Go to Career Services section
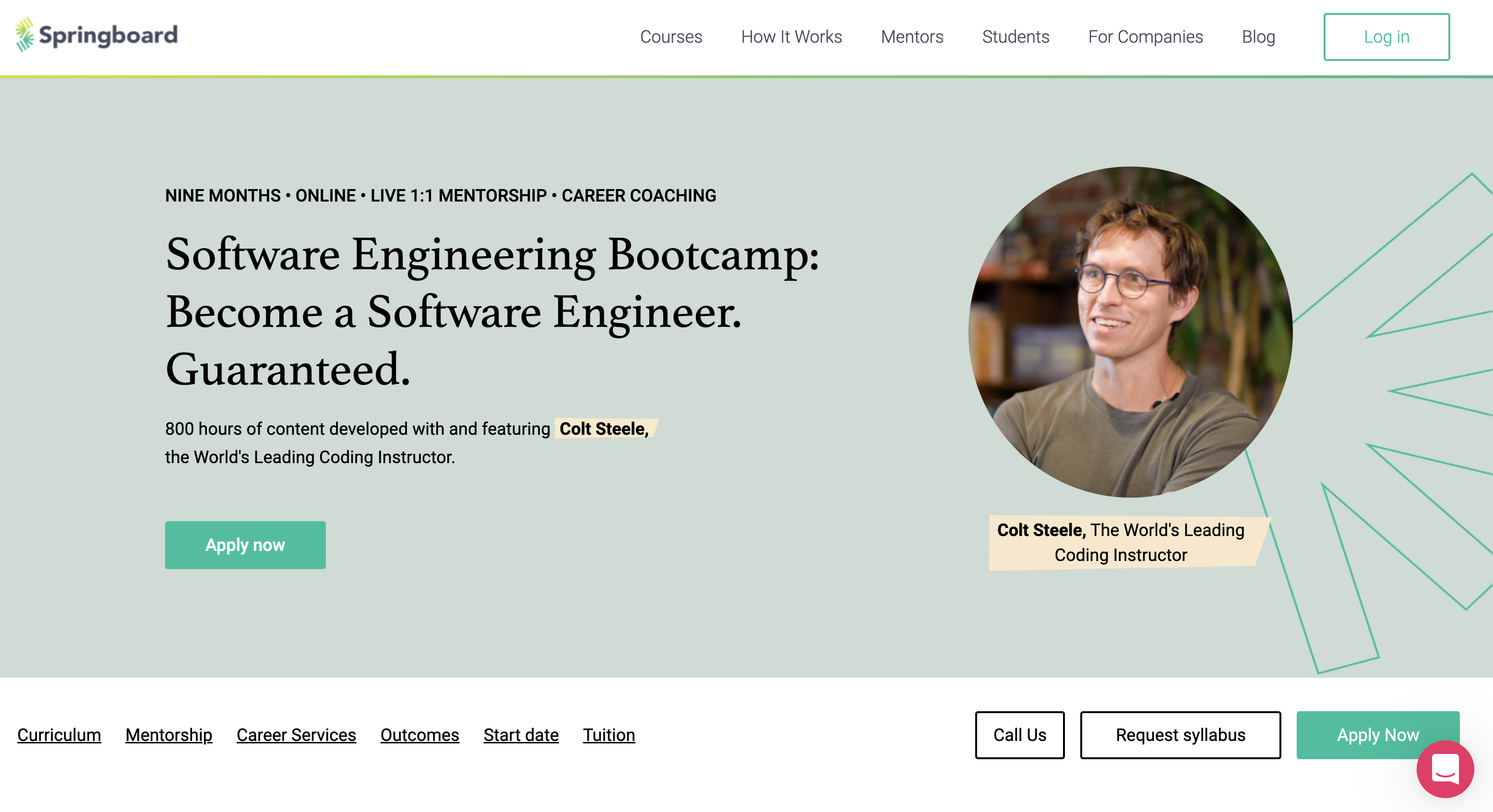This screenshot has width=1493, height=812. (296, 735)
